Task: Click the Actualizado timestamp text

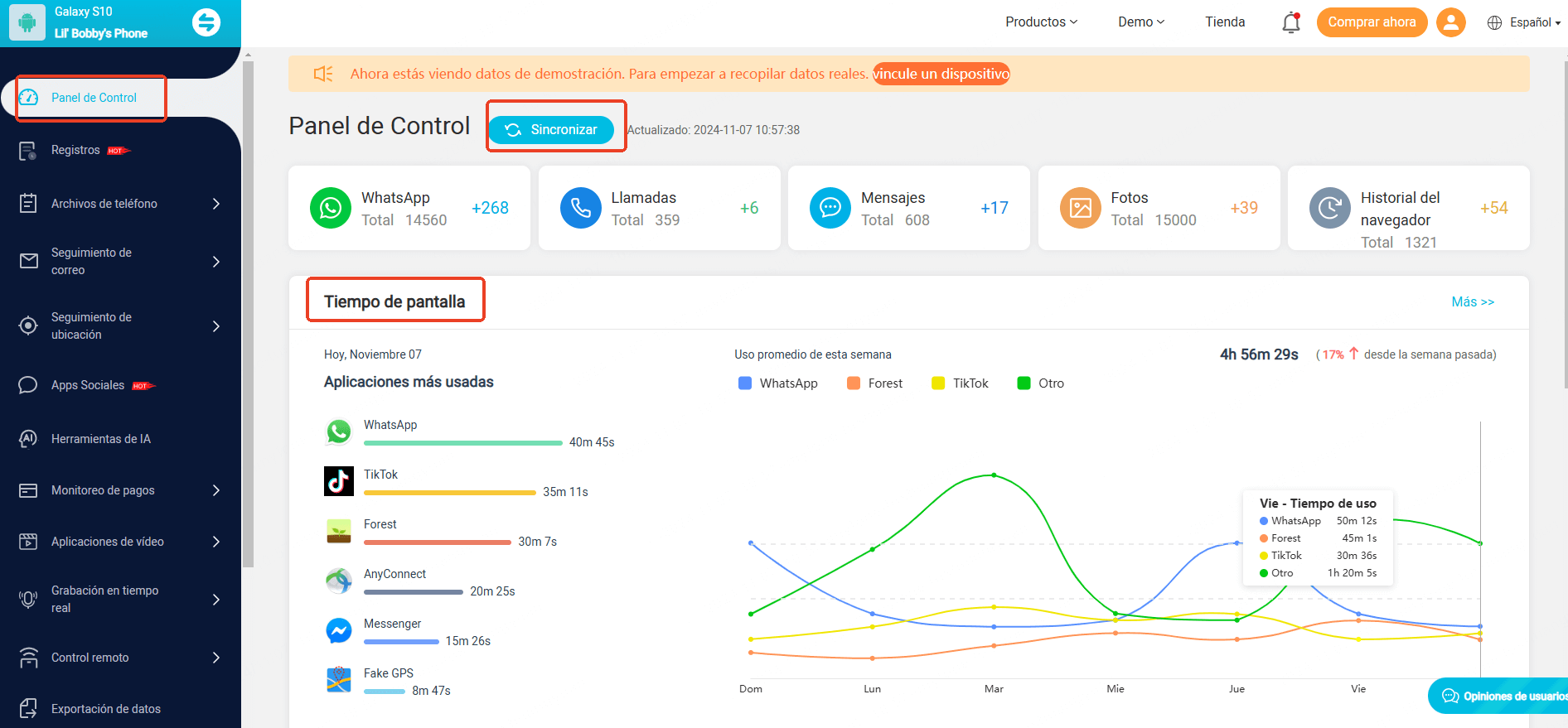Action: coord(714,130)
